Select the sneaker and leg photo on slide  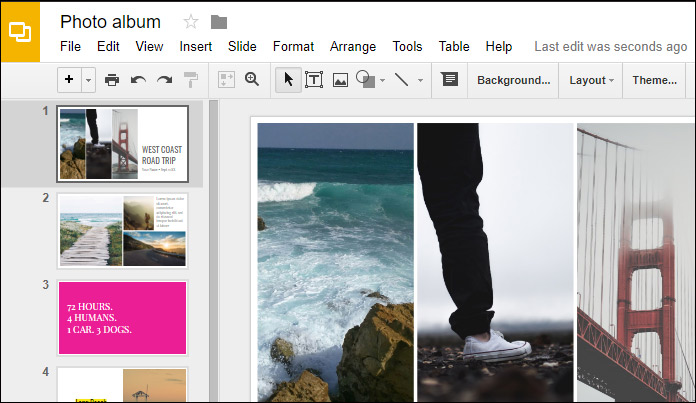(495, 262)
